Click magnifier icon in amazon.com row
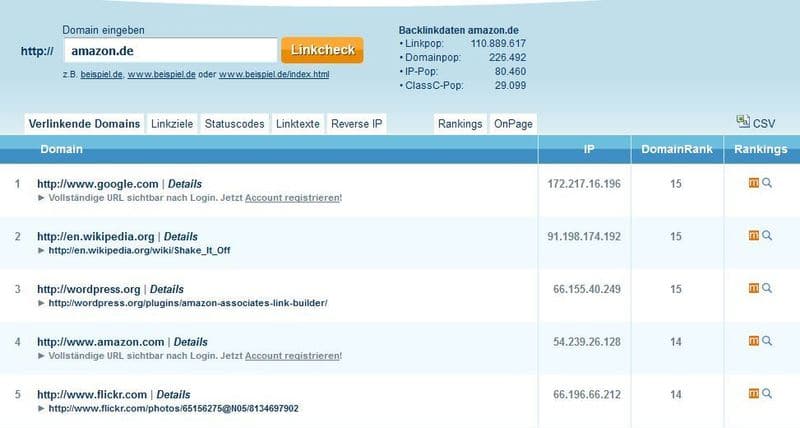The width and height of the screenshot is (800, 428). pos(767,341)
